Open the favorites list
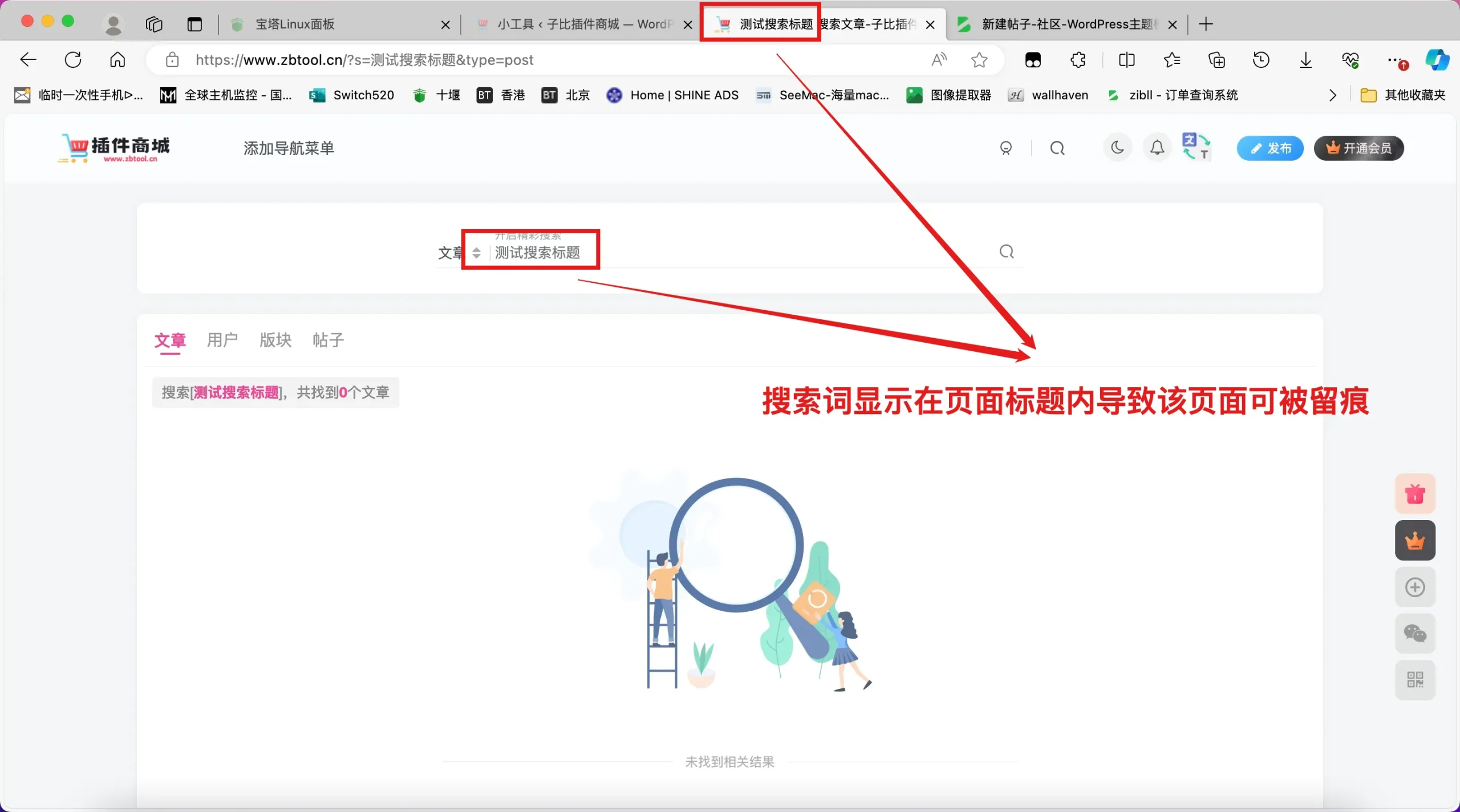 (1171, 60)
